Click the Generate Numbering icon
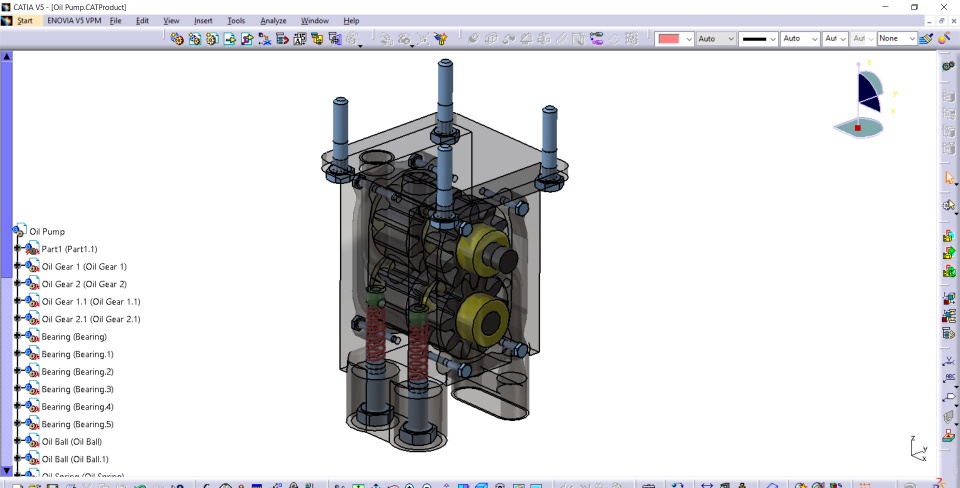The width and height of the screenshot is (960, 488). (299, 39)
